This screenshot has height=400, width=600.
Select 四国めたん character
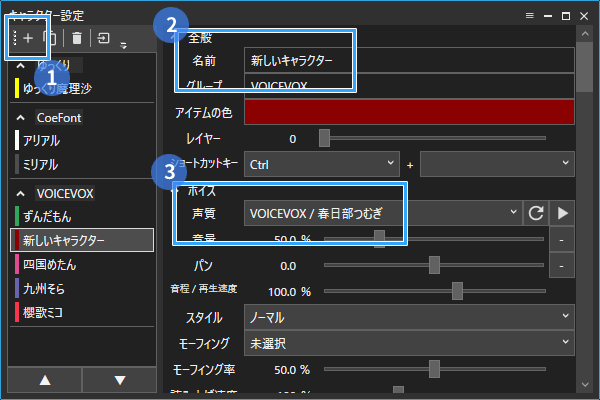[x=82, y=264]
